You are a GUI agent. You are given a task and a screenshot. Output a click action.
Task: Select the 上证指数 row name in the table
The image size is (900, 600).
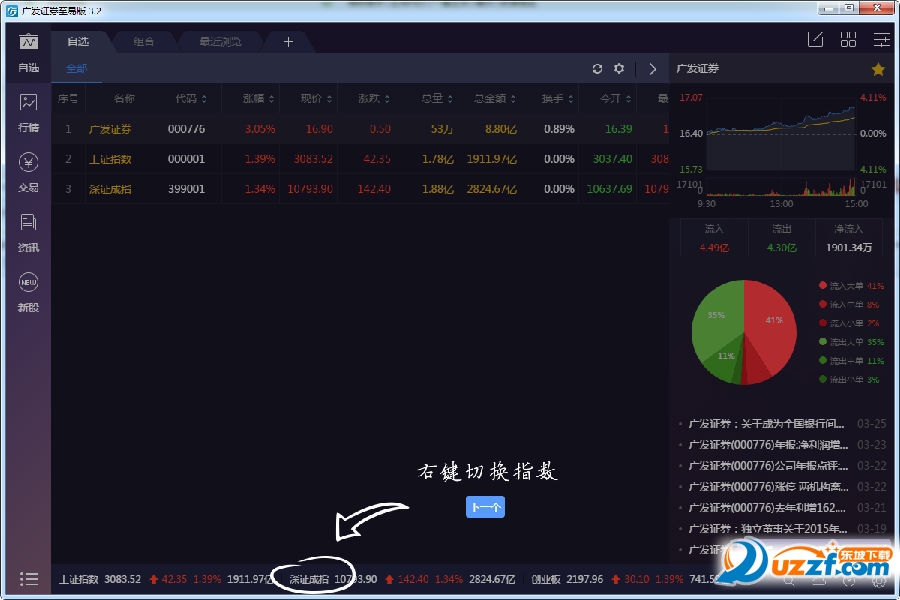pyautogui.click(x=110, y=159)
